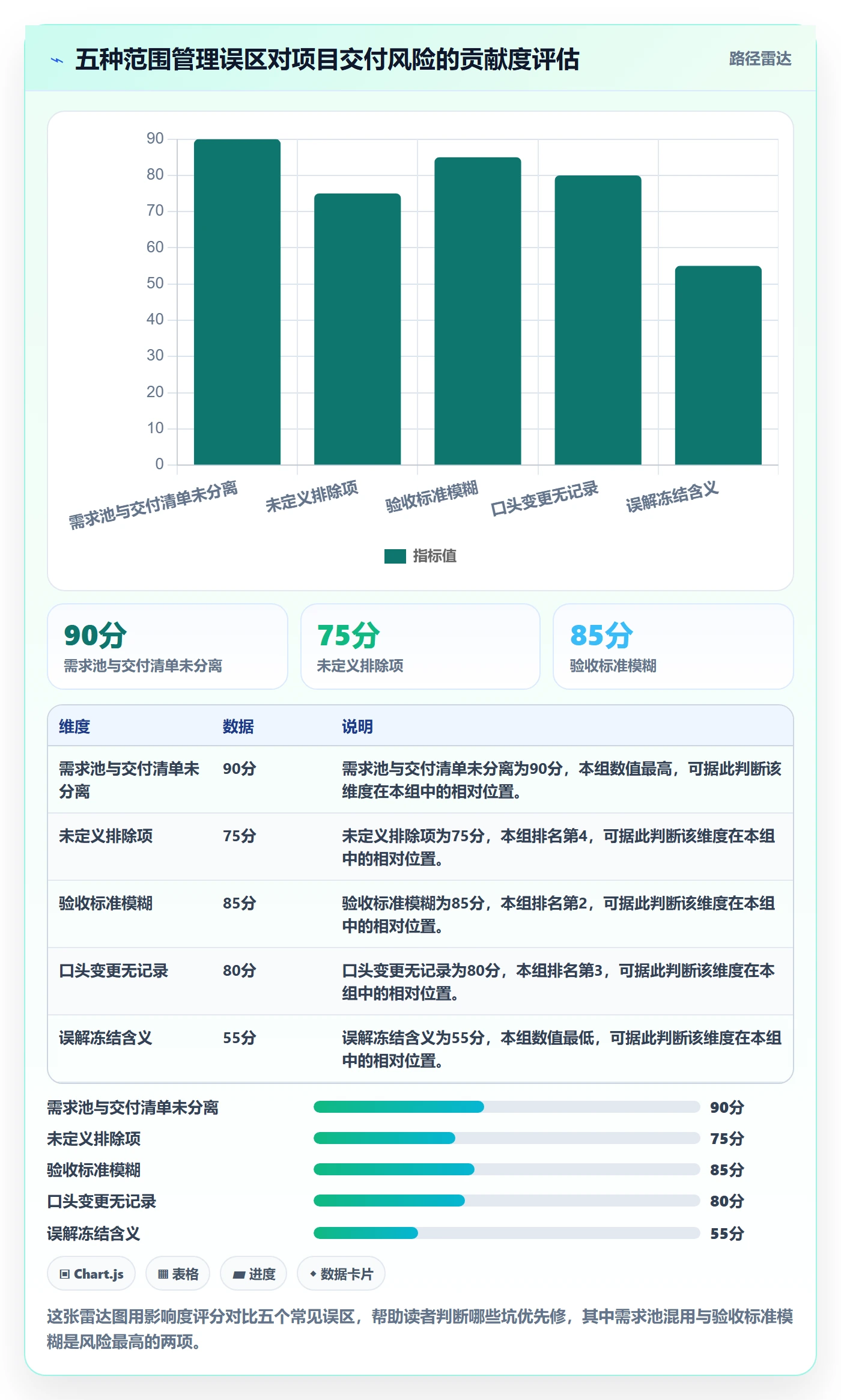
Task: Click the 口头变更无记录 bar in chart
Action: tap(598, 320)
